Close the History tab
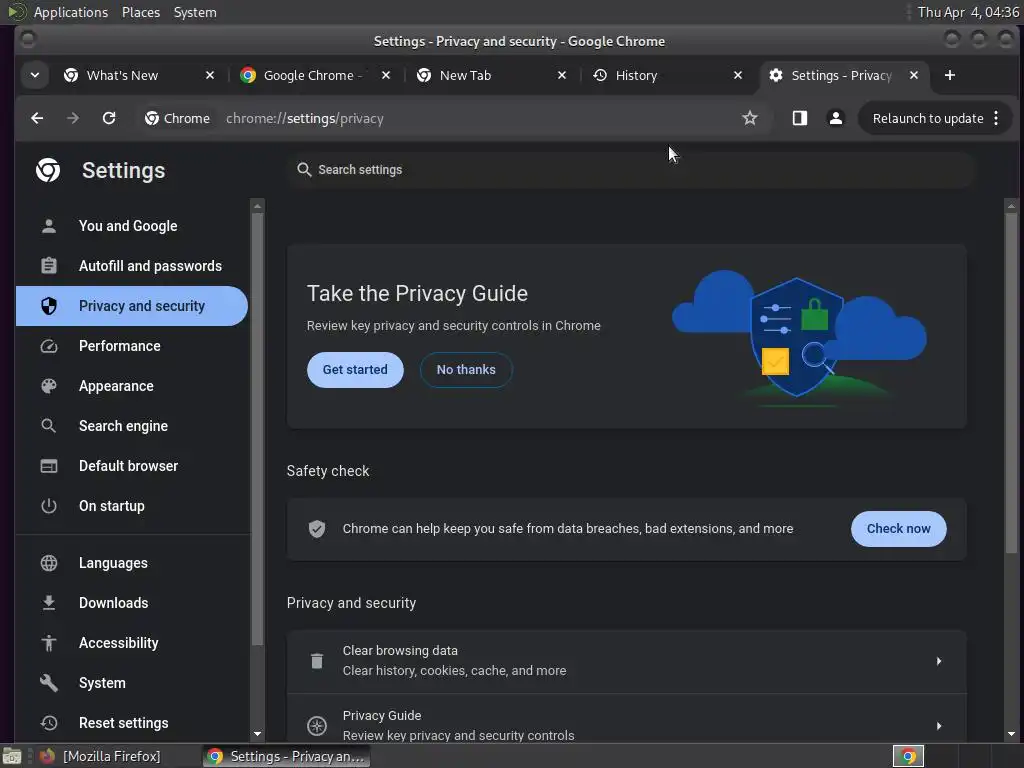This screenshot has width=1024, height=768. coord(737,75)
